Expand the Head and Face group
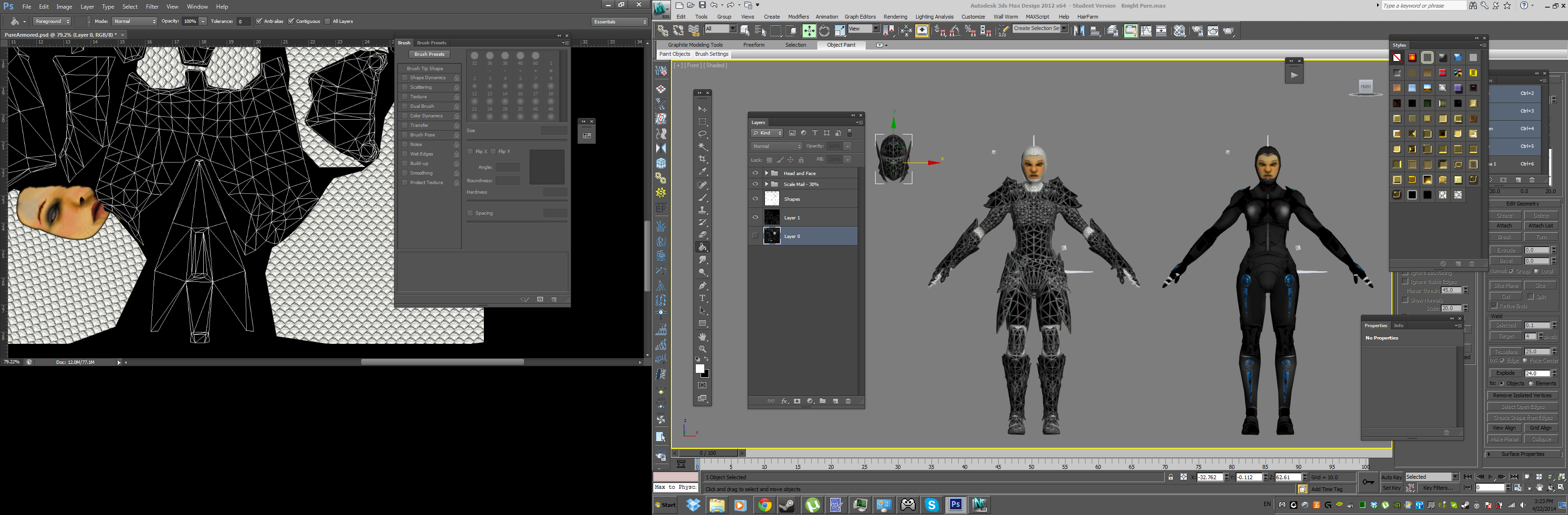Screen dimensions: 1568x515 (766, 173)
